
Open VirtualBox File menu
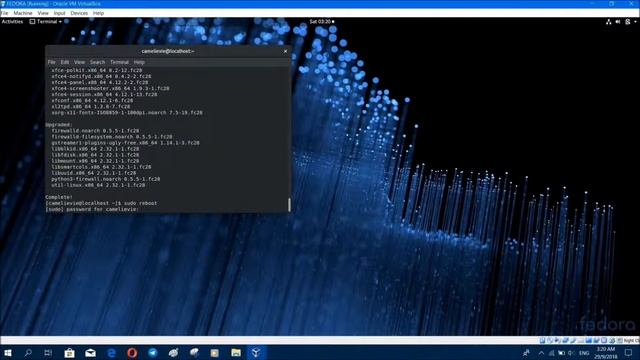4,13
